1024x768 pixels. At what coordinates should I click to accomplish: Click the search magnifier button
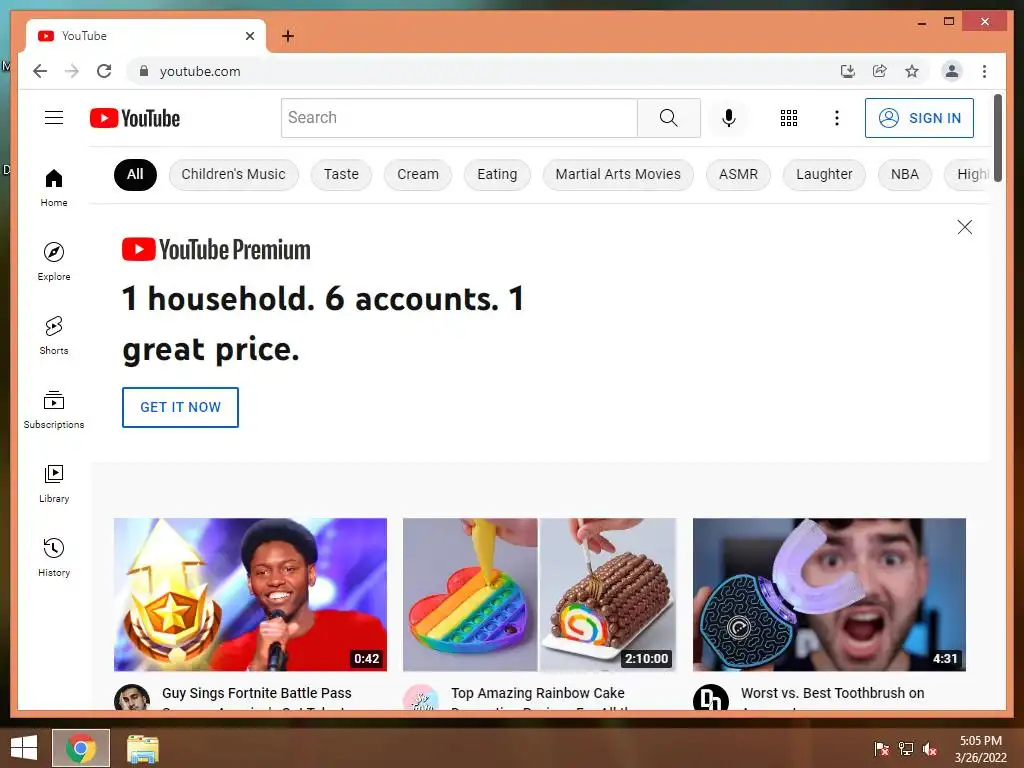[x=668, y=118]
